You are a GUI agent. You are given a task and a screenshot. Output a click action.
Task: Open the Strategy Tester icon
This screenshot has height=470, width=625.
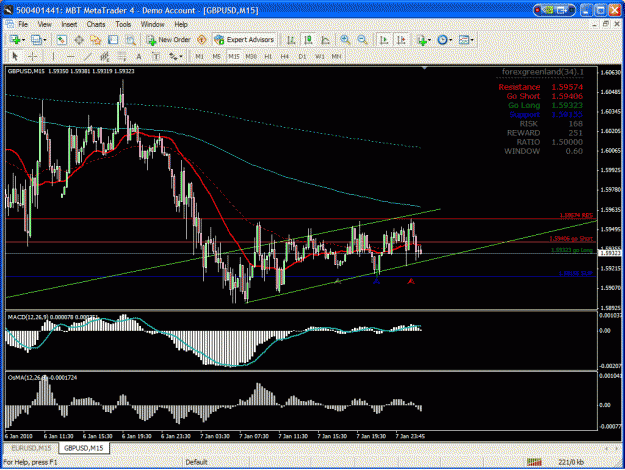click(x=130, y=40)
